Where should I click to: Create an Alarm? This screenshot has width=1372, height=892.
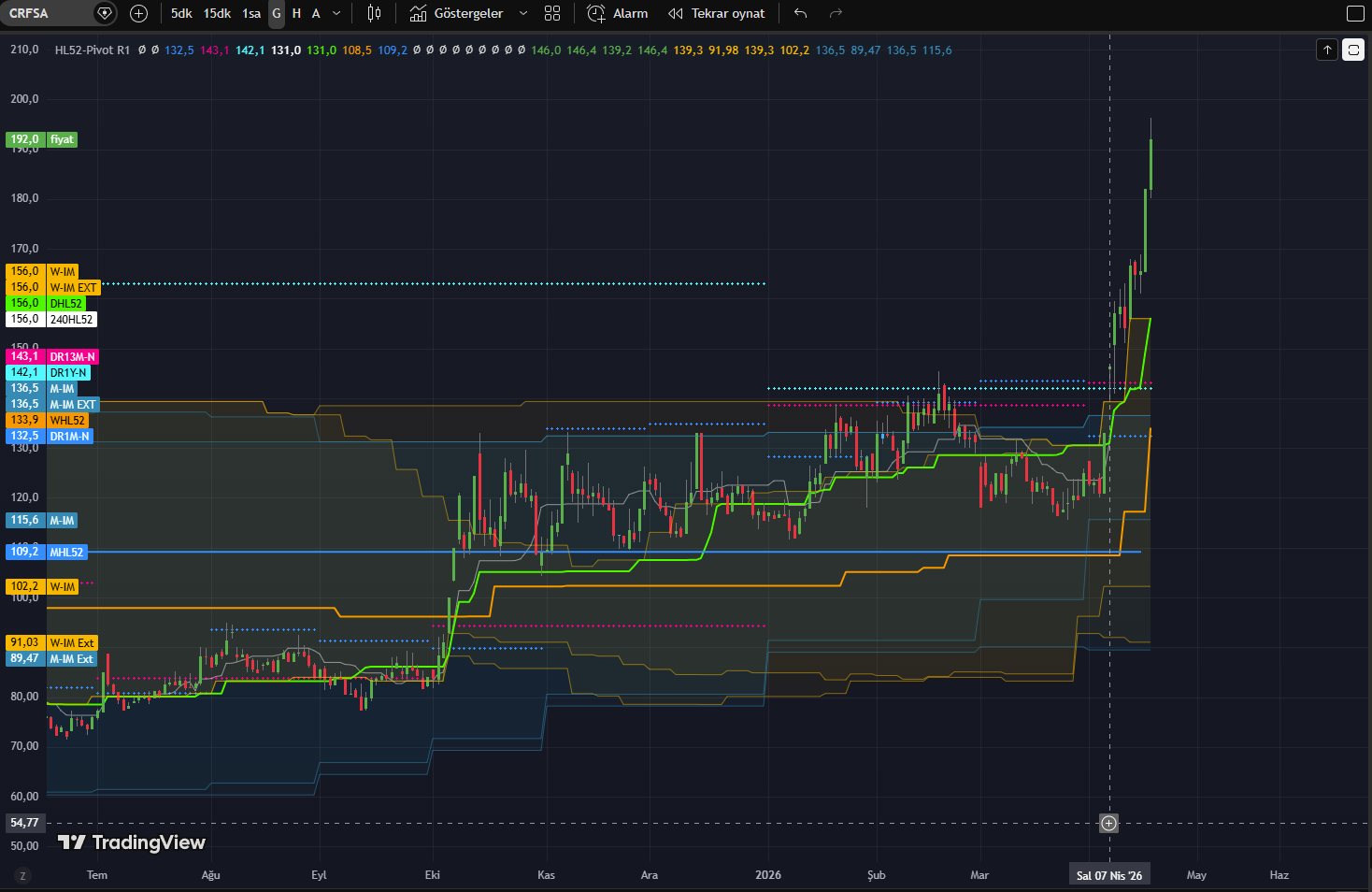pyautogui.click(x=618, y=13)
